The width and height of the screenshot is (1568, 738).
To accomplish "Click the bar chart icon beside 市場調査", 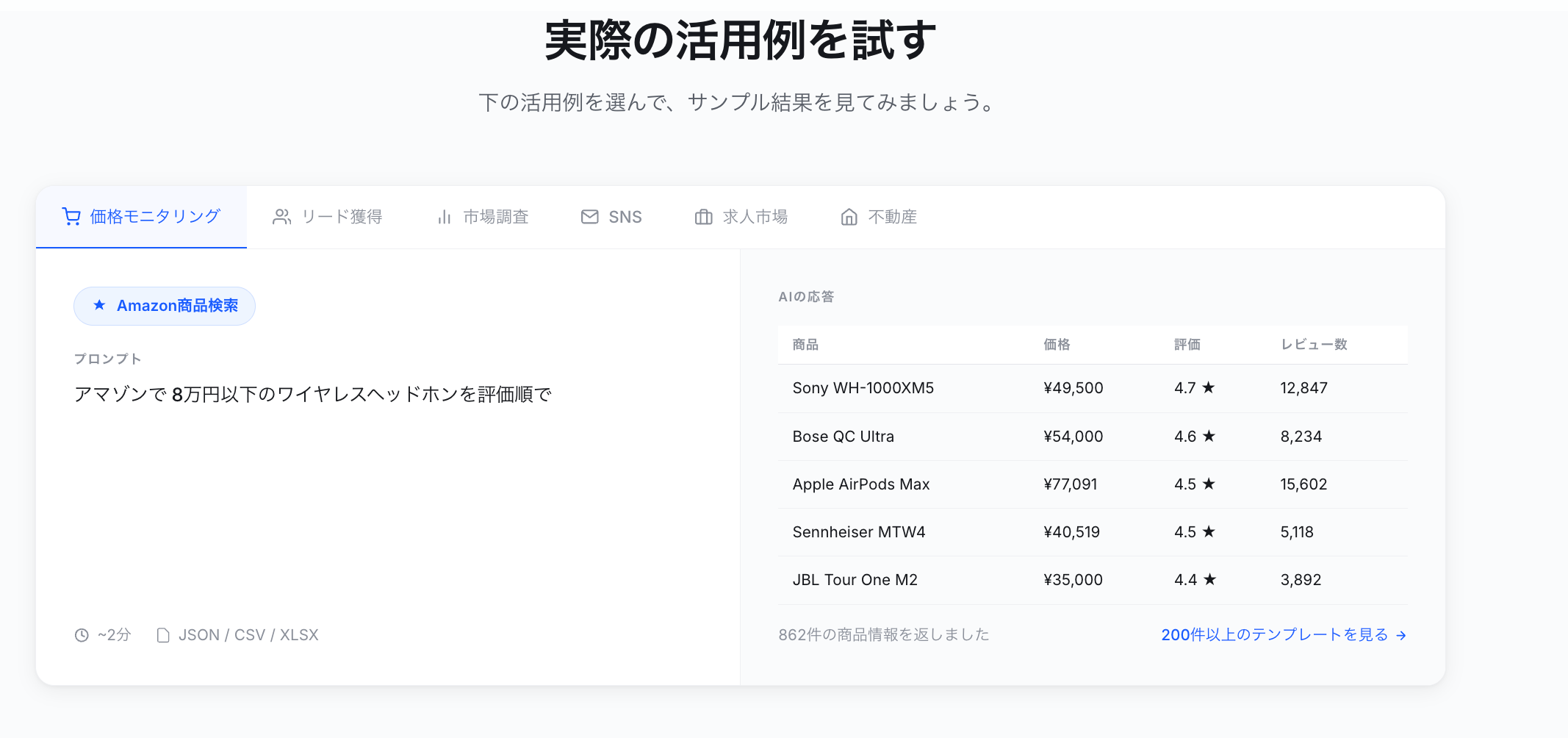I will pos(444,217).
